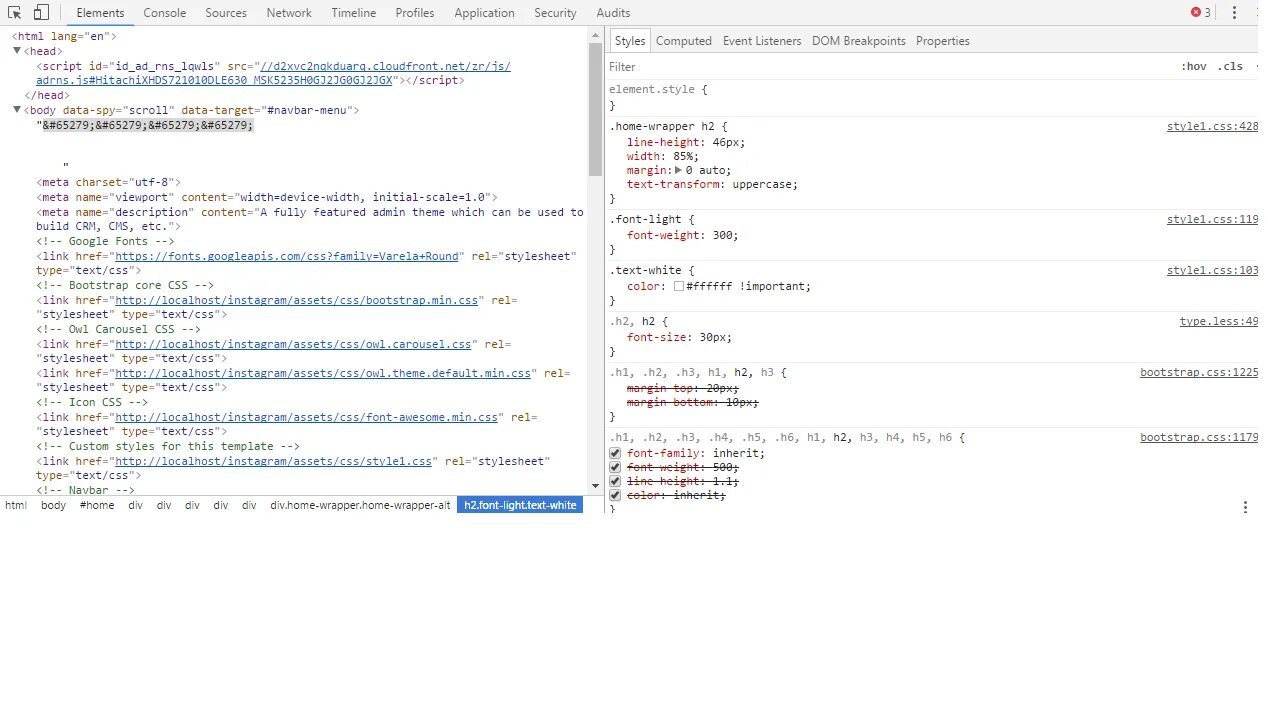Follow the bootstrap.min.css href link
The height and width of the screenshot is (714, 1268).
coord(297,300)
